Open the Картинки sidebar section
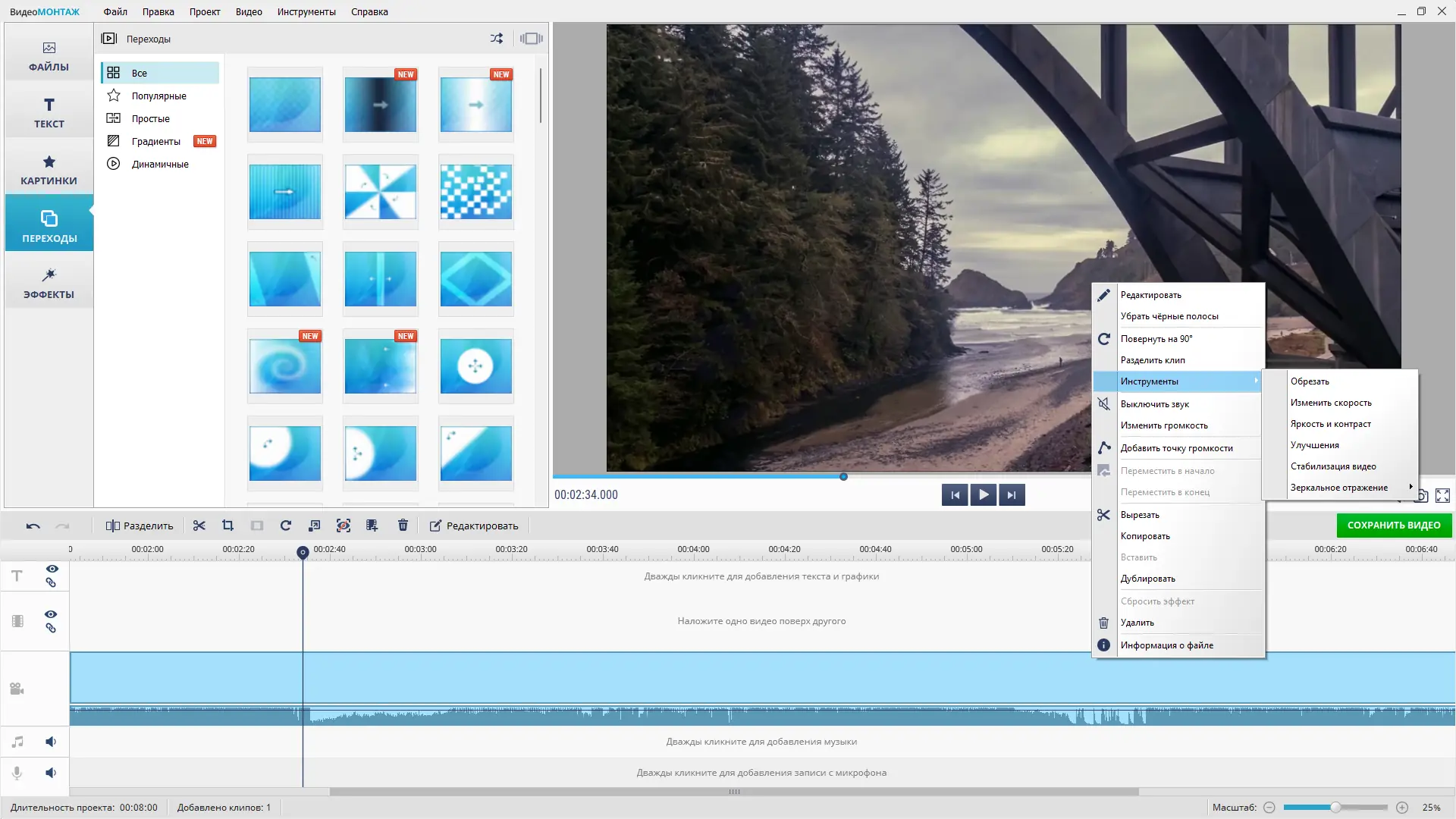Image resolution: width=1456 pixels, height=819 pixels. (49, 170)
